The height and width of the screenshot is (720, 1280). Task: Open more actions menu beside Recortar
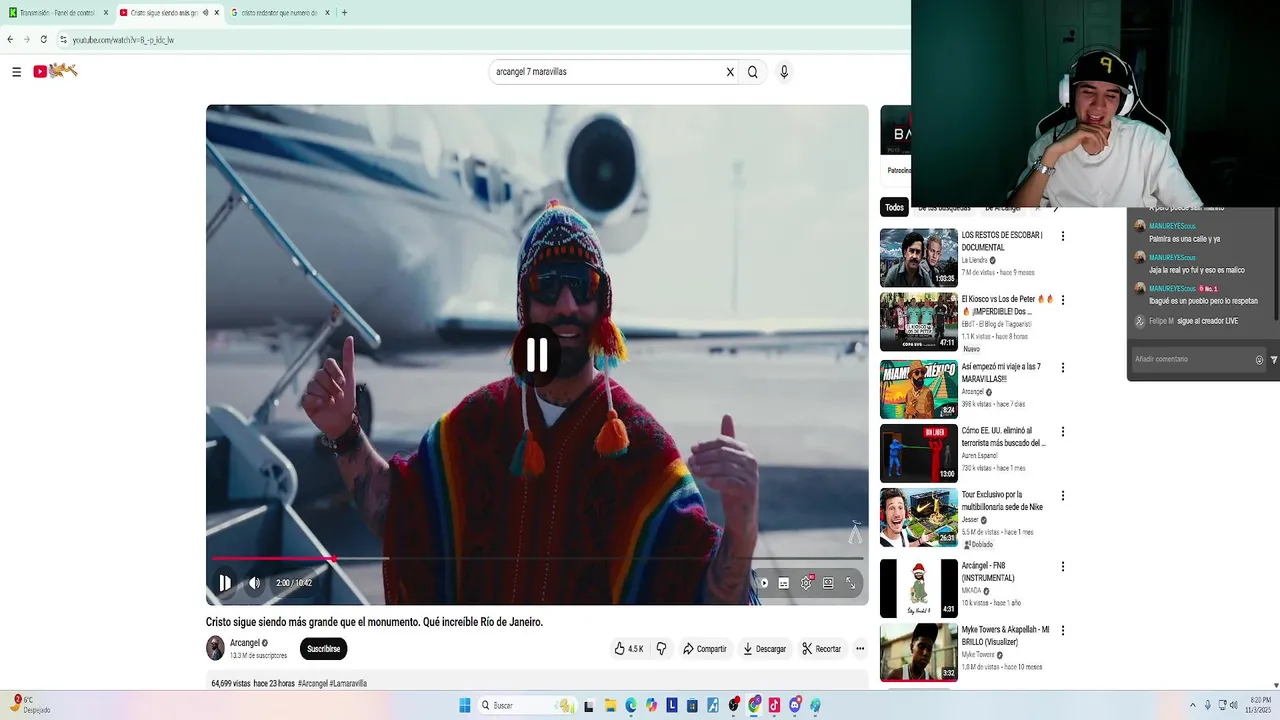click(x=860, y=649)
